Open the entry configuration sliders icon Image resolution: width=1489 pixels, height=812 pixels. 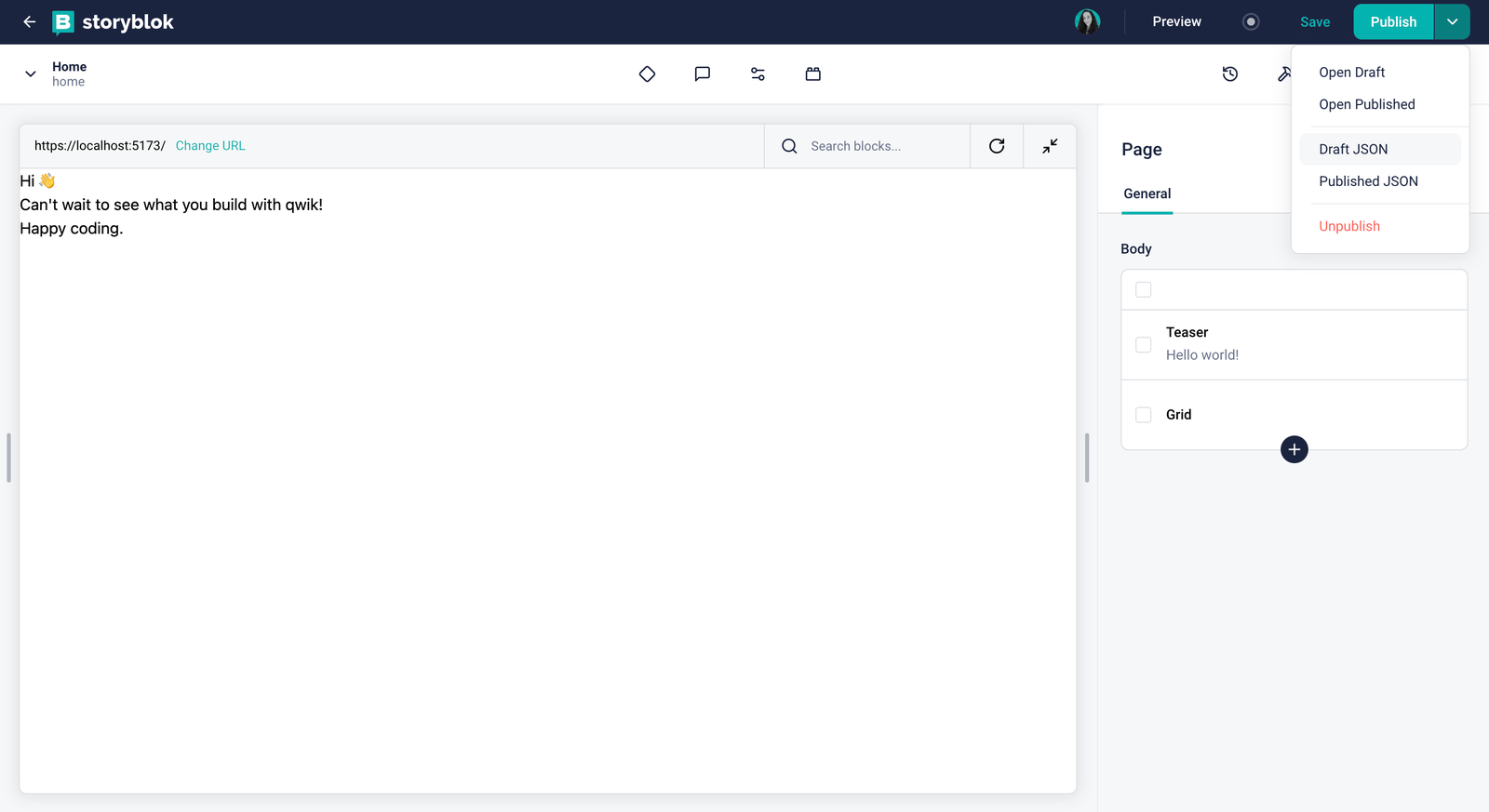pyautogui.click(x=758, y=73)
